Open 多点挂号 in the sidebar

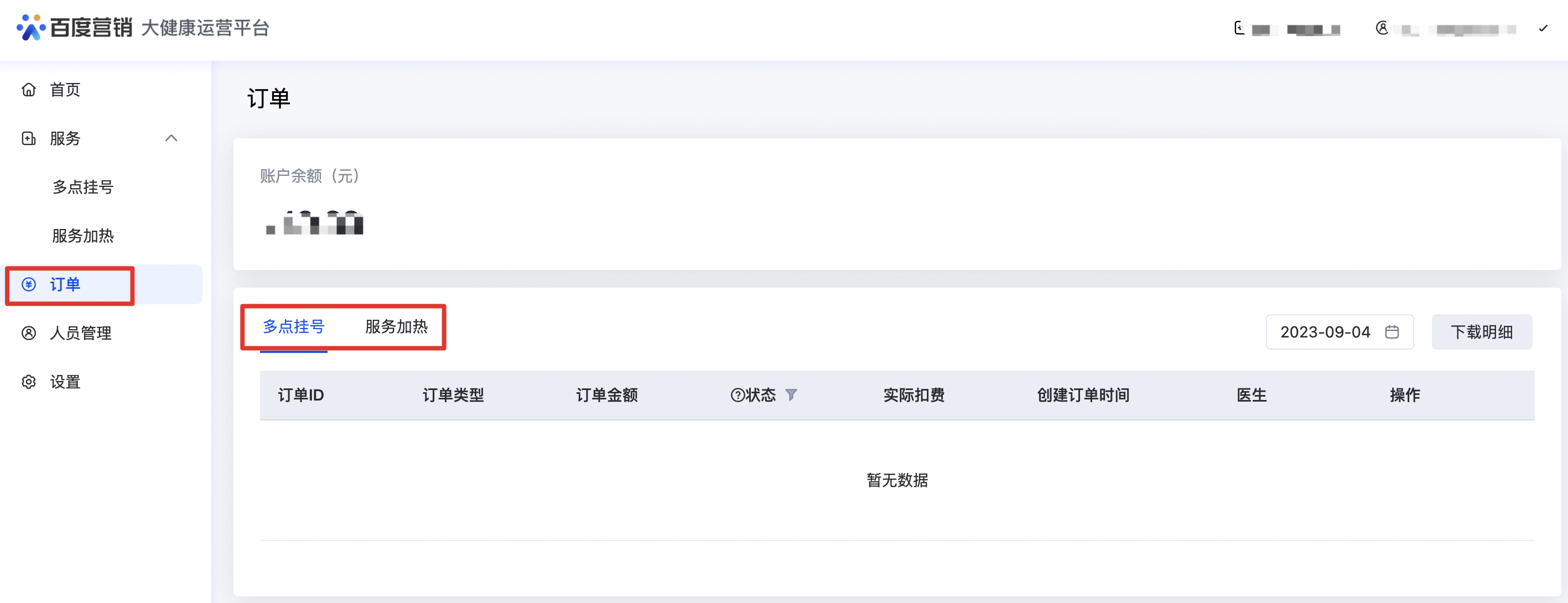tap(83, 187)
